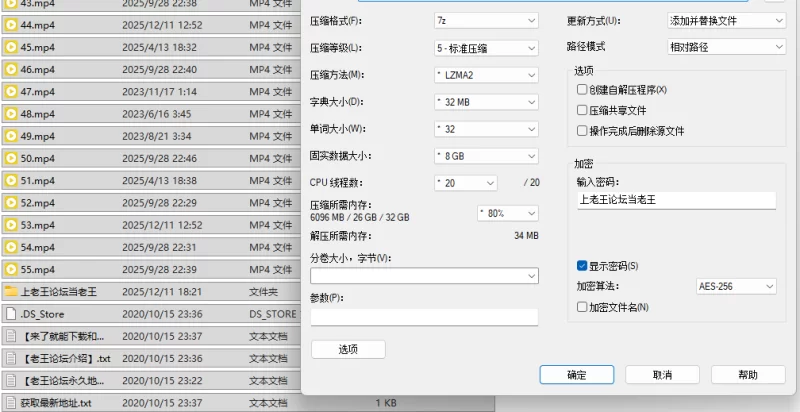
Task: Click the video icon of 44.mp4
Action: [11, 25]
